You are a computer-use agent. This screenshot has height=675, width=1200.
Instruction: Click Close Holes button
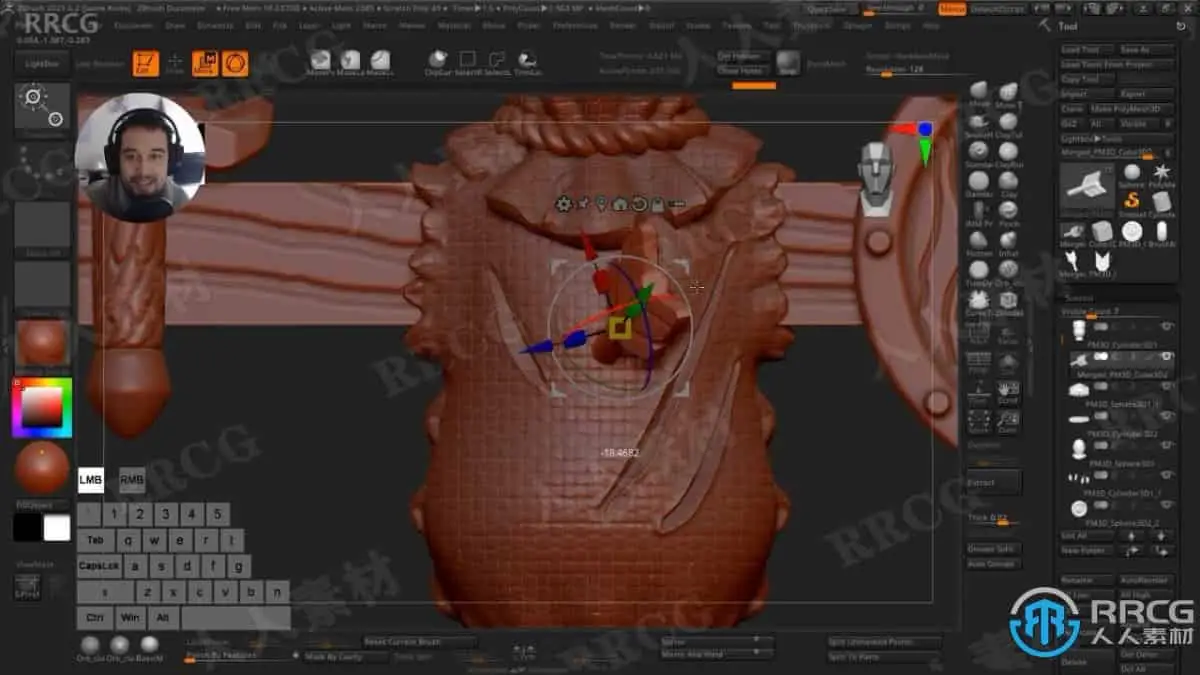tap(741, 71)
